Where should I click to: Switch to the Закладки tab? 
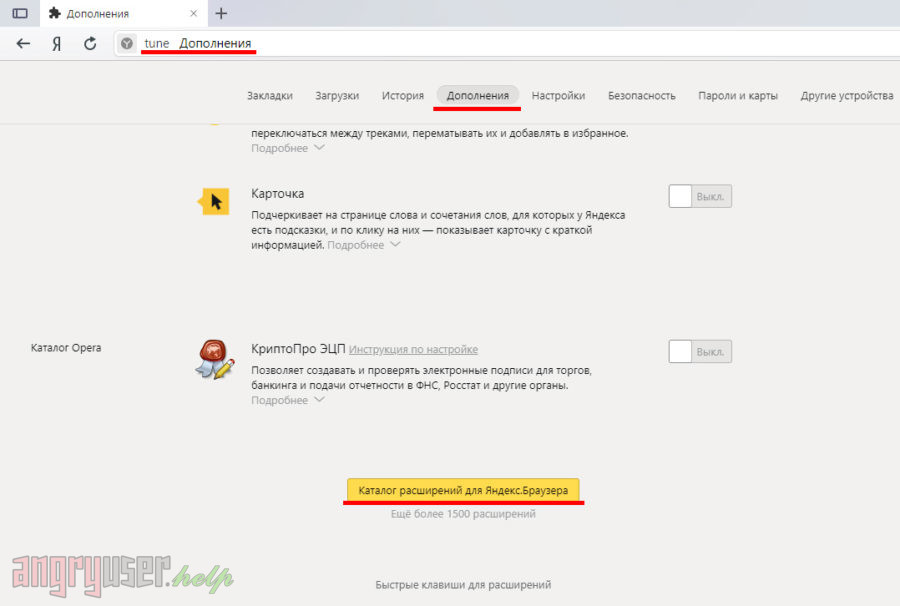[270, 96]
